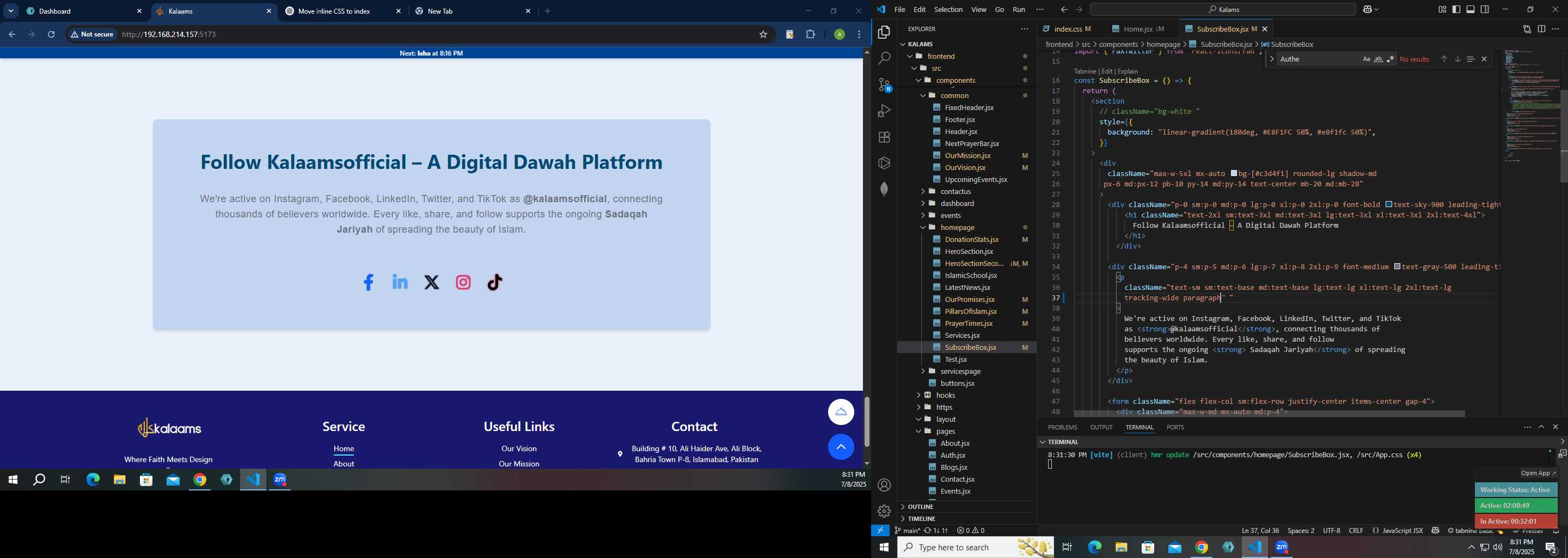Toggle Match Case in find widget
This screenshot has width=1568, height=558.
pos(1366,59)
